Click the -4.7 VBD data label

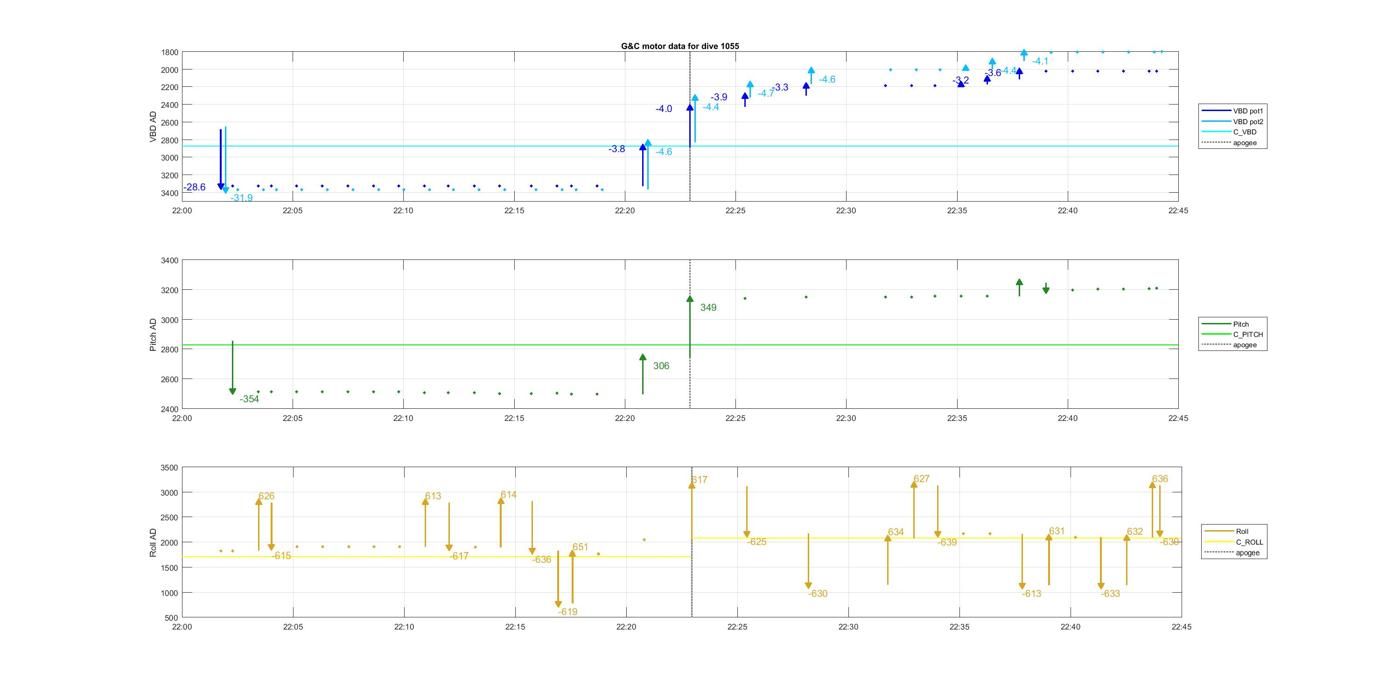[x=766, y=93]
